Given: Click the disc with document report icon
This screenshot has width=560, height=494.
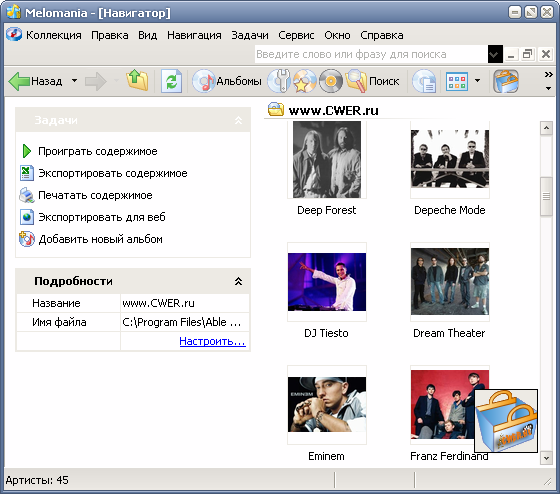Looking at the screenshot, I should 424,81.
